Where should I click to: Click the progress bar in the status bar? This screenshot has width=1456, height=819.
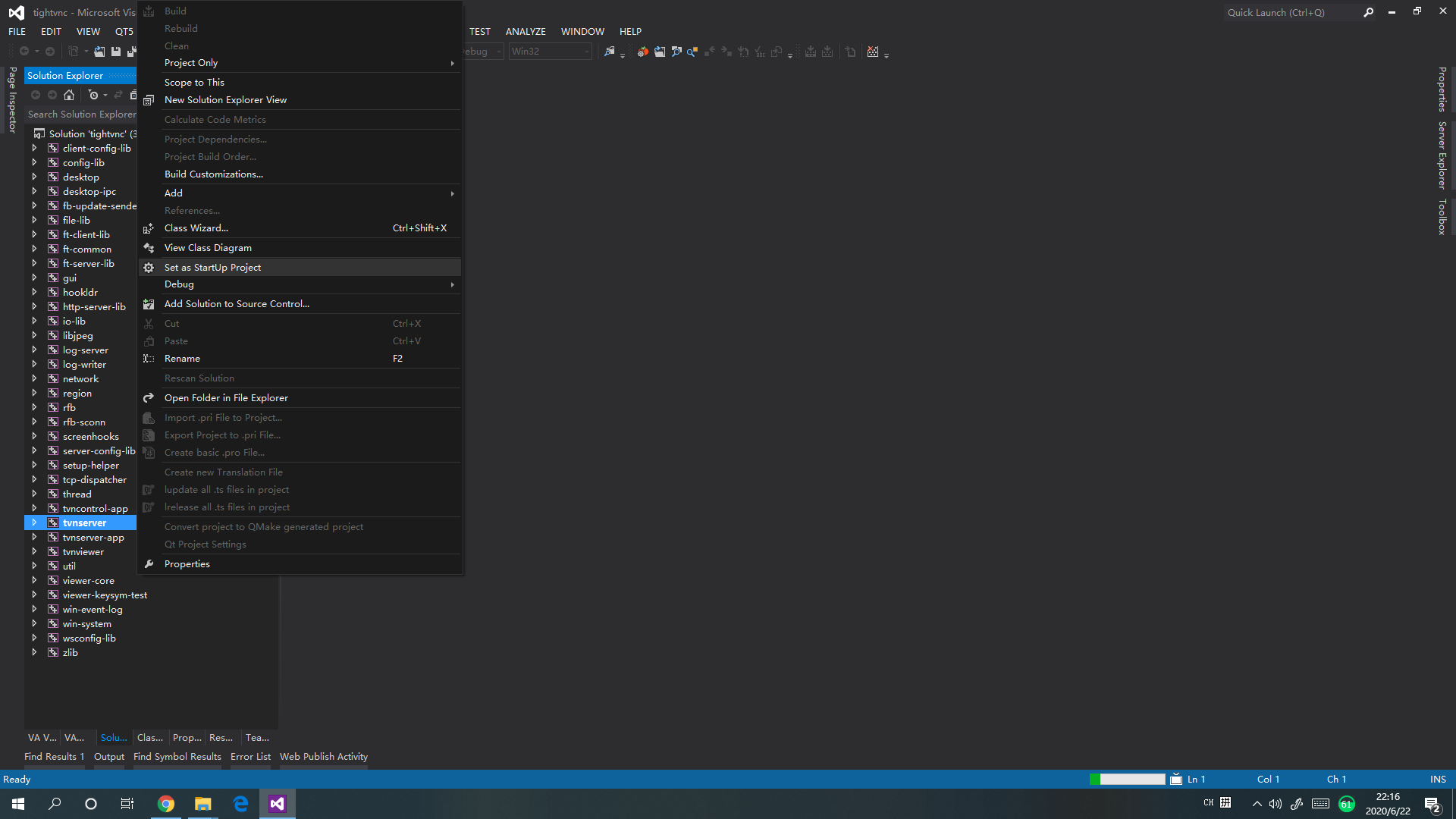[x=1128, y=779]
